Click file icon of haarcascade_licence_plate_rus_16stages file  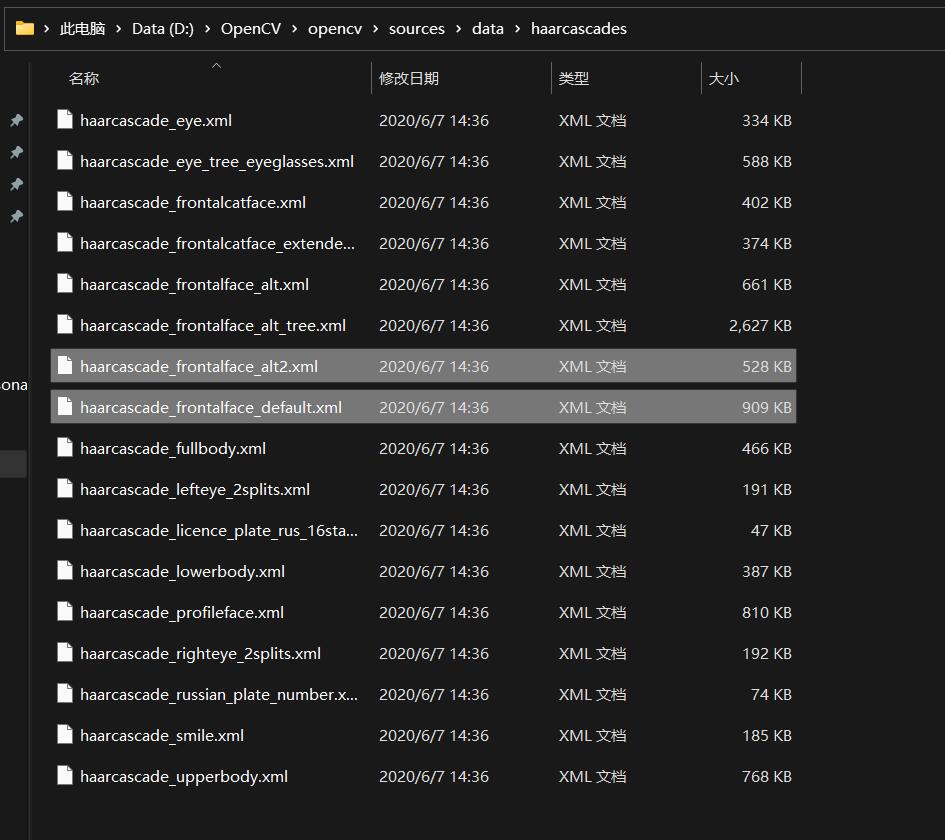pyautogui.click(x=64, y=529)
